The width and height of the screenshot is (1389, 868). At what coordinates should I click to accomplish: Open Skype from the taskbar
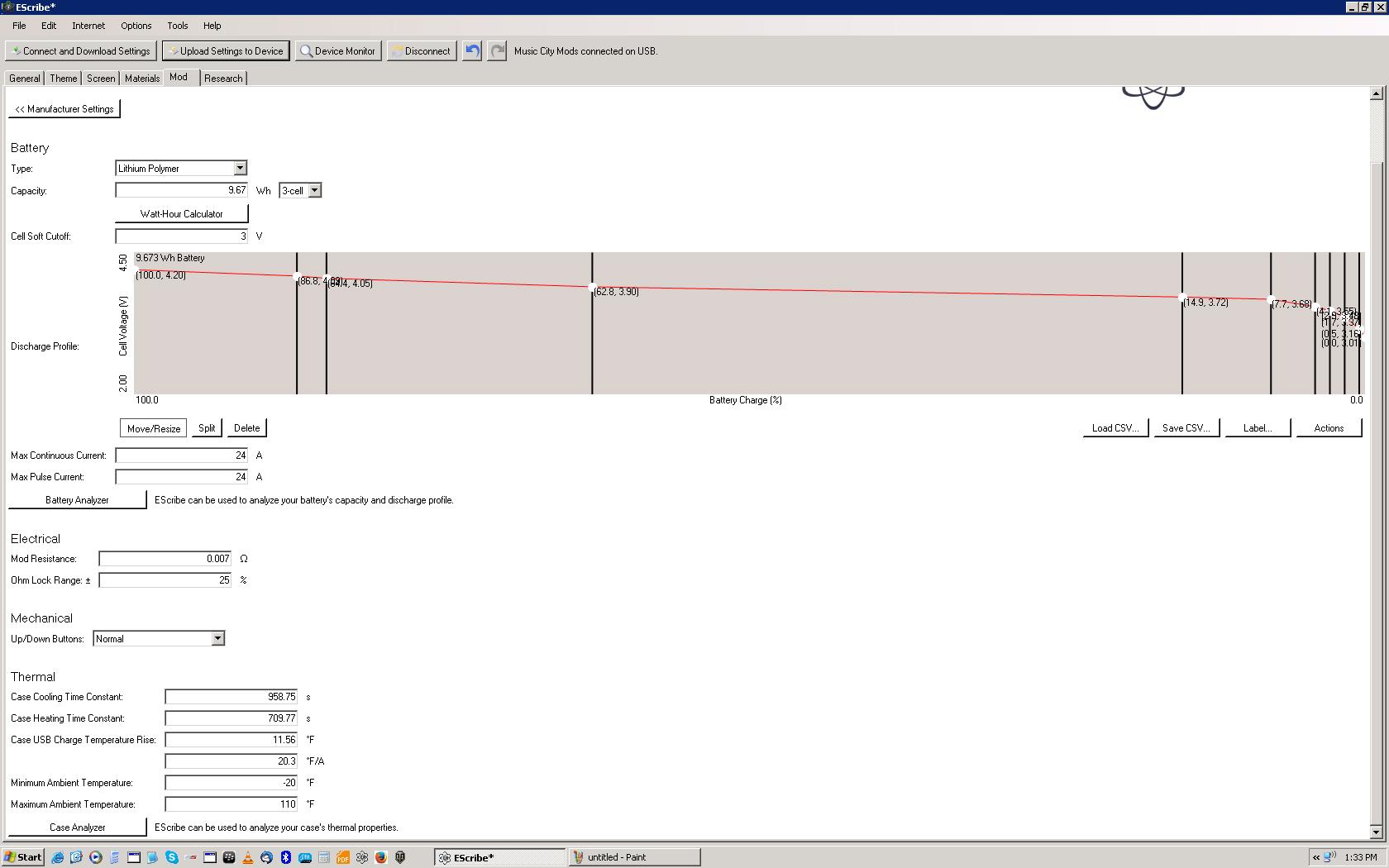click(172, 857)
